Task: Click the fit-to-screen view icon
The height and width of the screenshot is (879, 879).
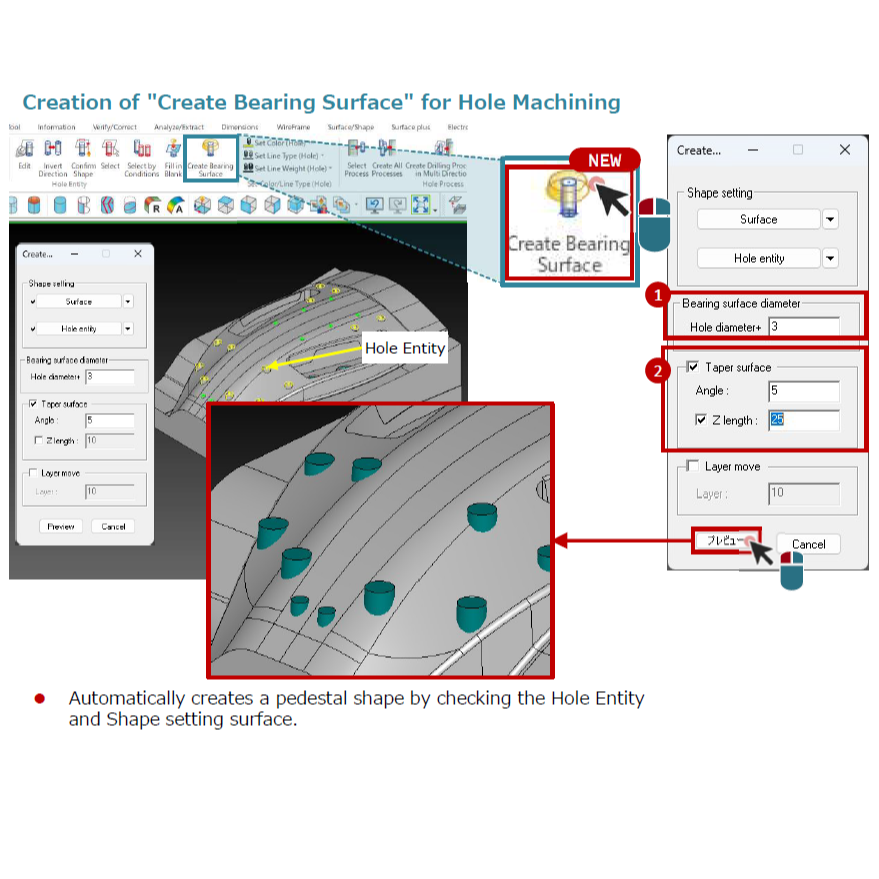Action: [421, 205]
